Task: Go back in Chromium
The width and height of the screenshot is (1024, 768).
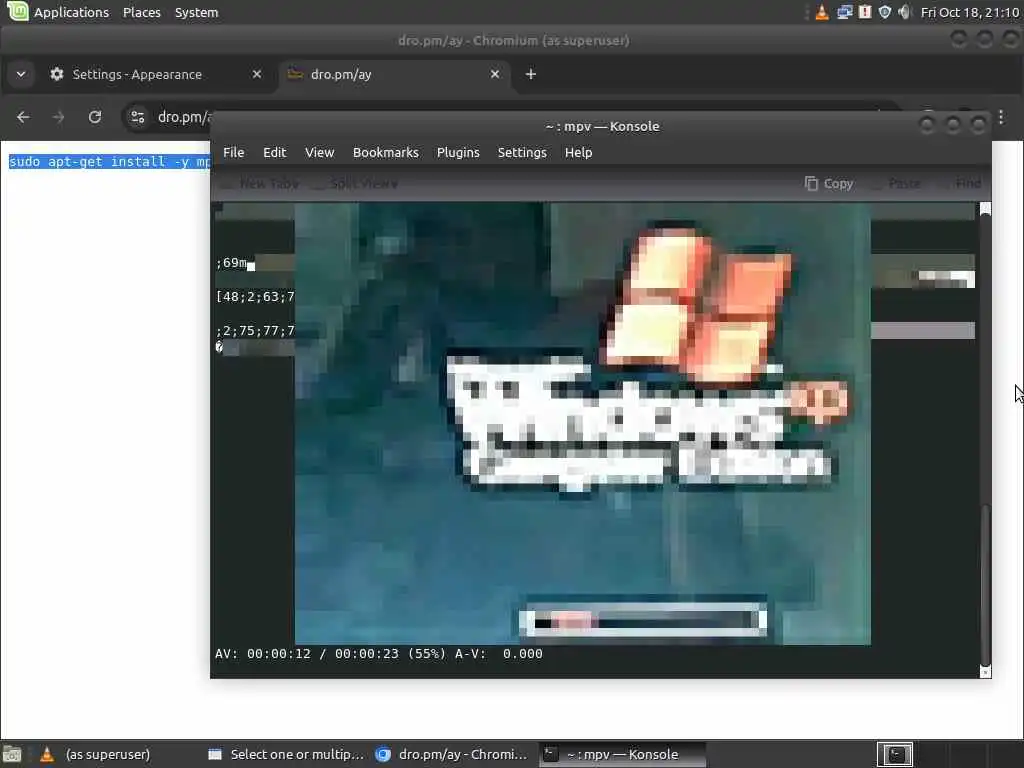Action: (24, 117)
